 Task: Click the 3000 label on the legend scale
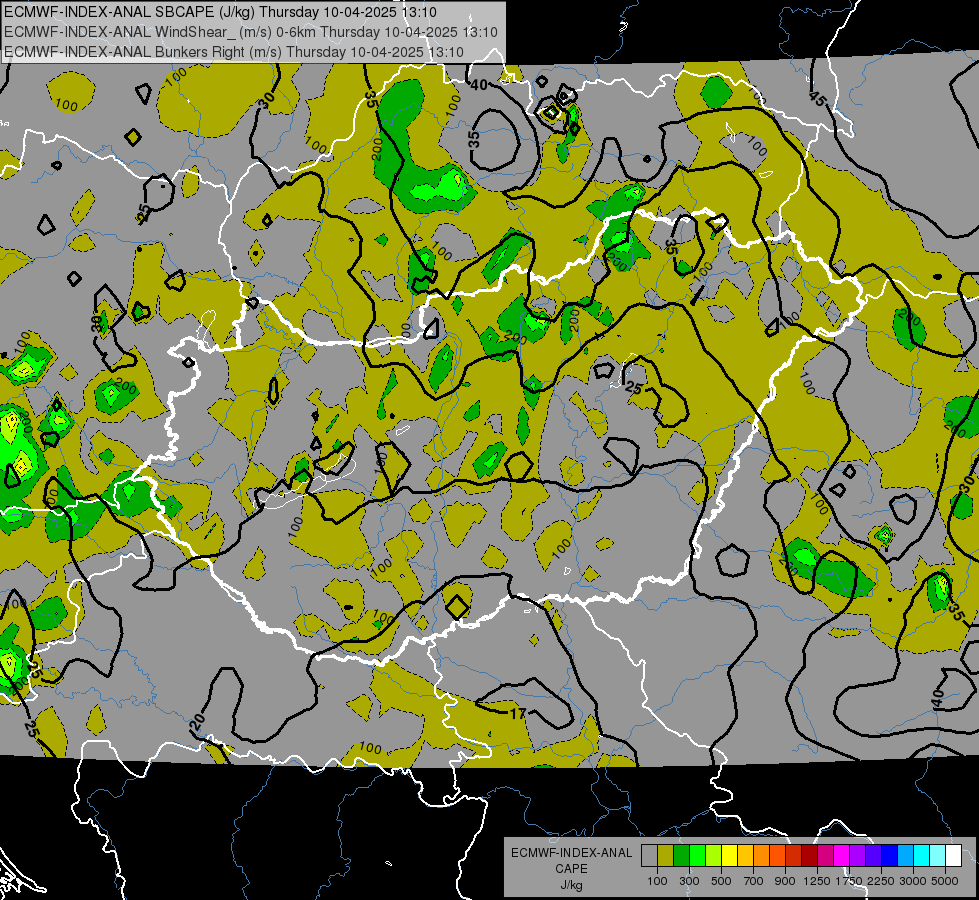coord(913,881)
